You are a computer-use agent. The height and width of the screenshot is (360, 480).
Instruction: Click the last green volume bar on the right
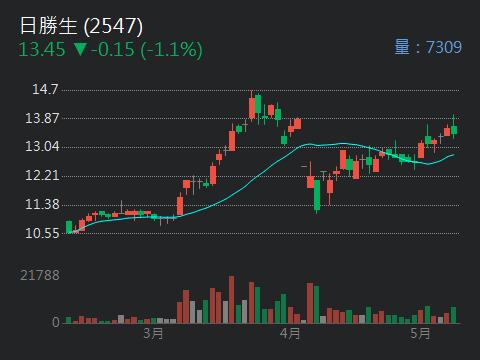[454, 315]
